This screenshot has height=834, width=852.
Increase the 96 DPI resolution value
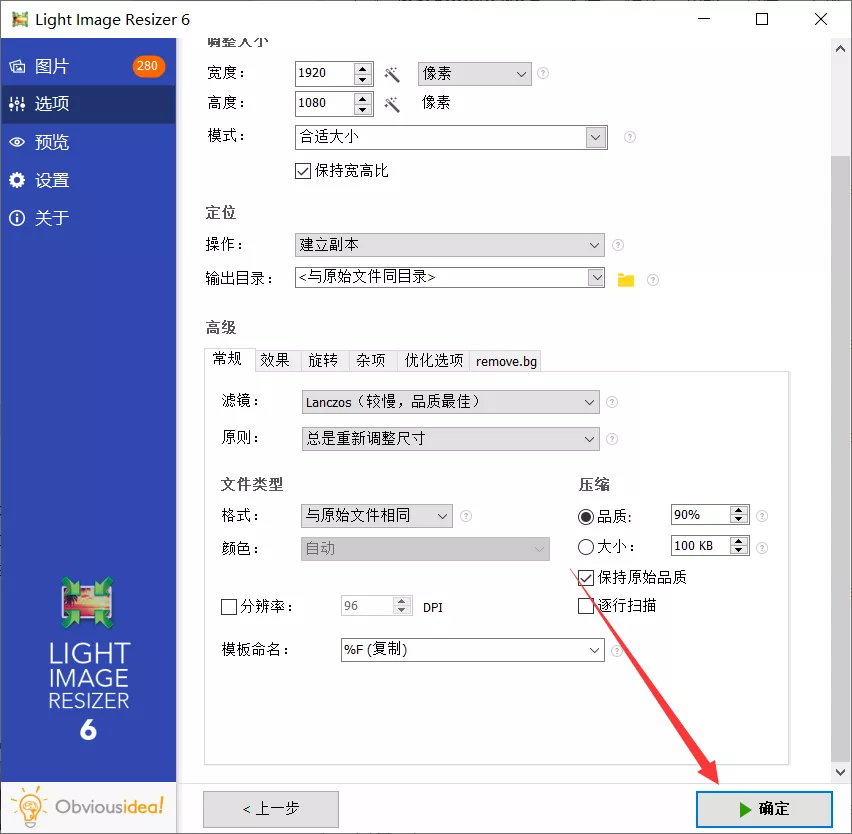[402, 601]
